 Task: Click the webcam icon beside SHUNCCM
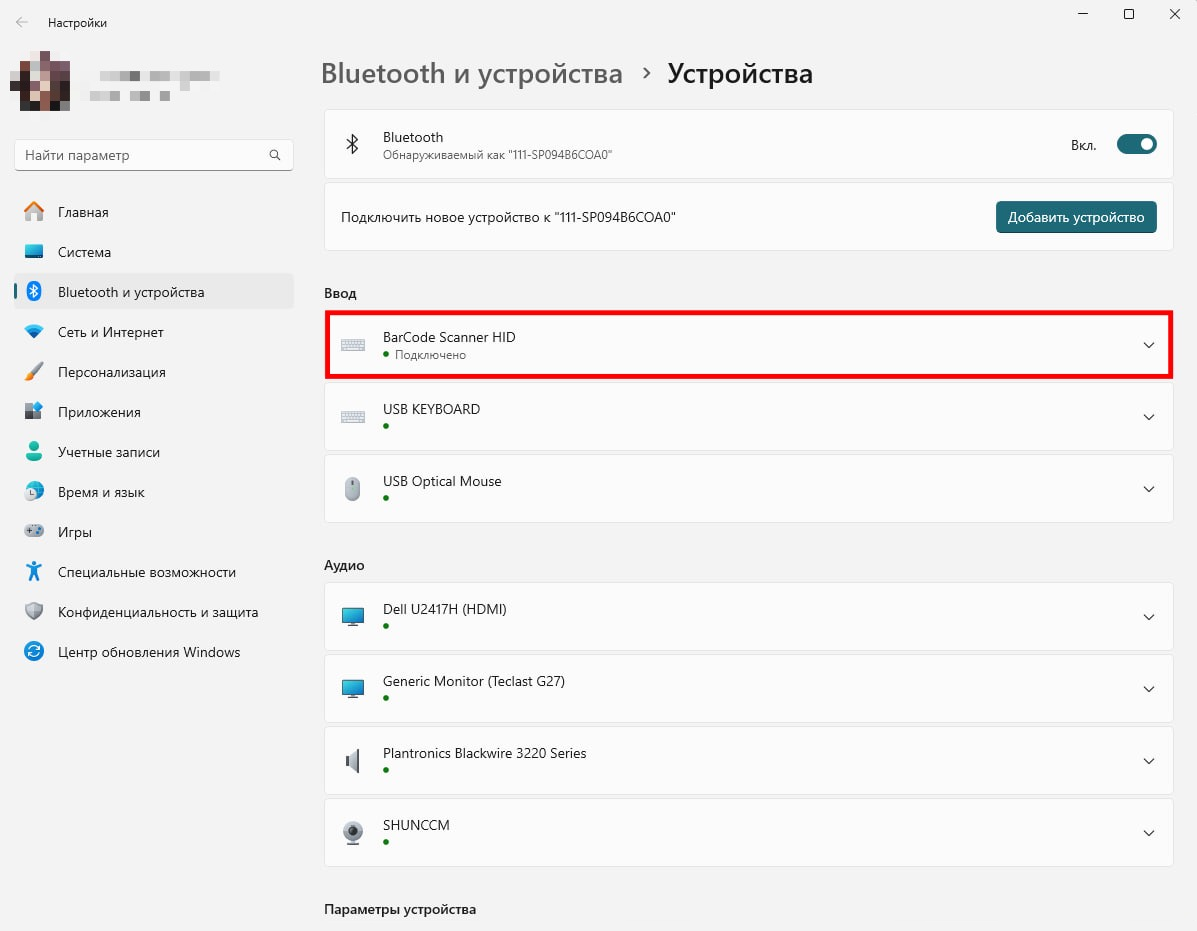click(353, 833)
